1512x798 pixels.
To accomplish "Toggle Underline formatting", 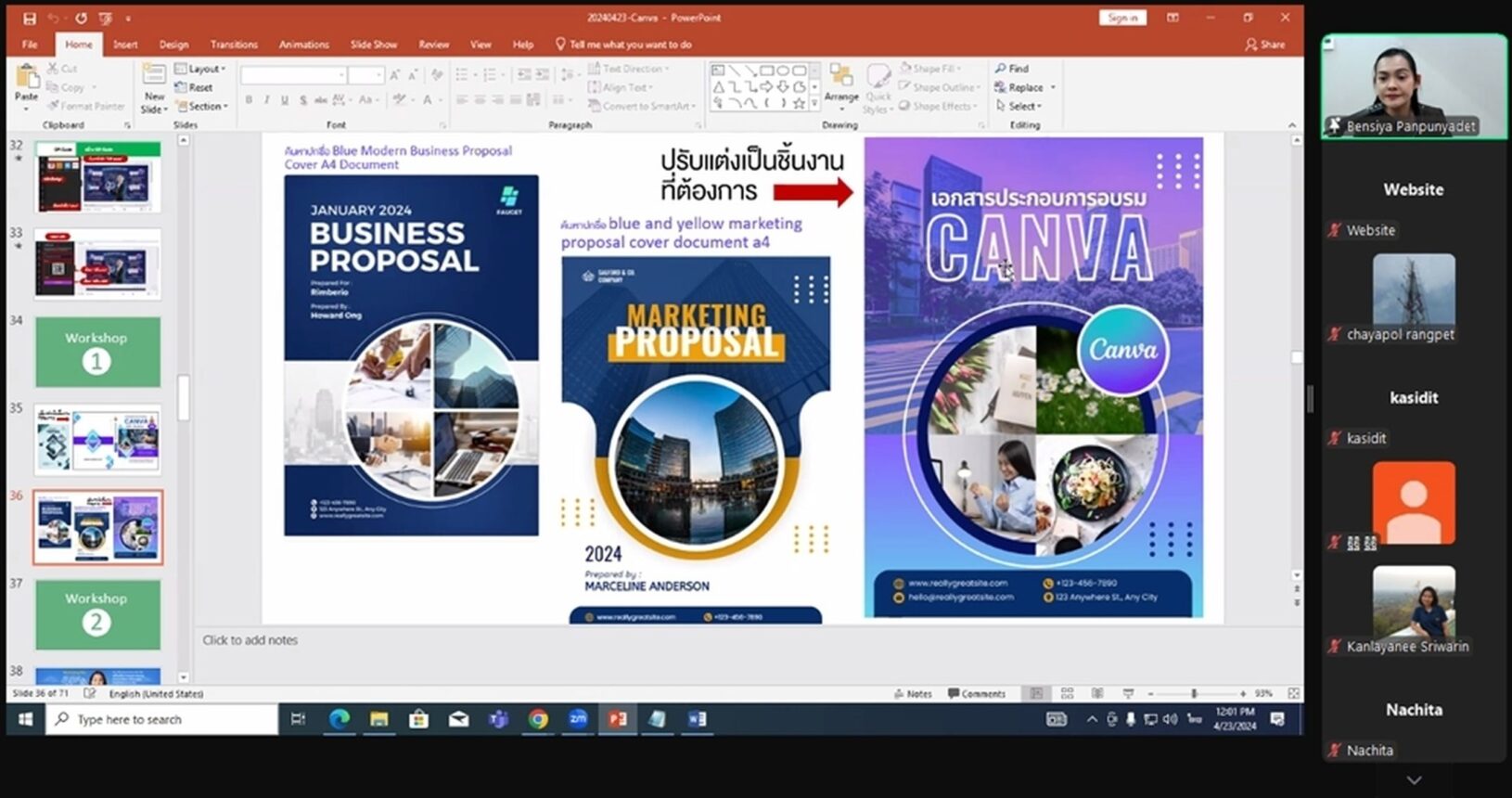I will (x=285, y=99).
